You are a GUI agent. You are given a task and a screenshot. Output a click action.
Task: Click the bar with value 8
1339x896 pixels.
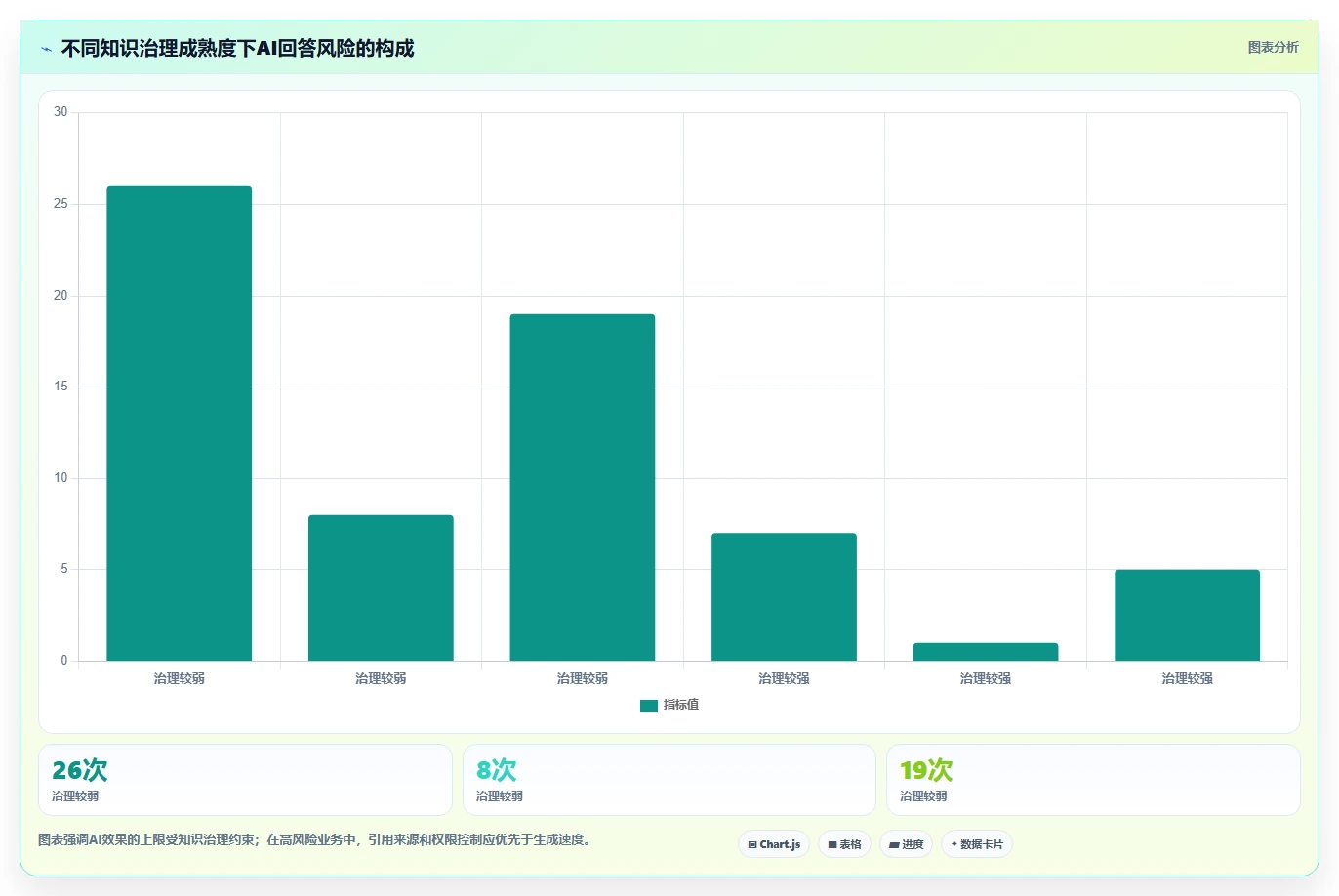[x=381, y=588]
